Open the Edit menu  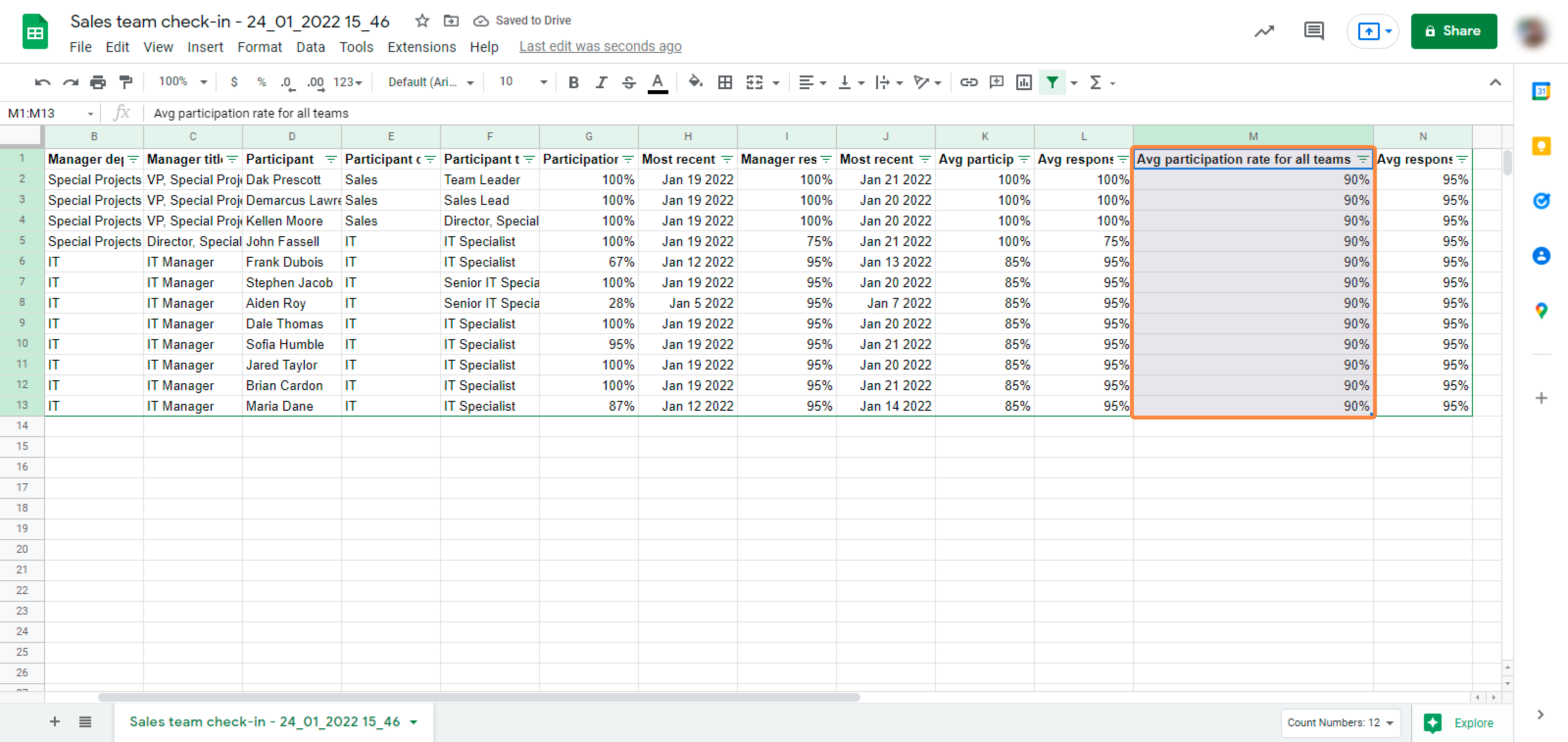coord(117,47)
